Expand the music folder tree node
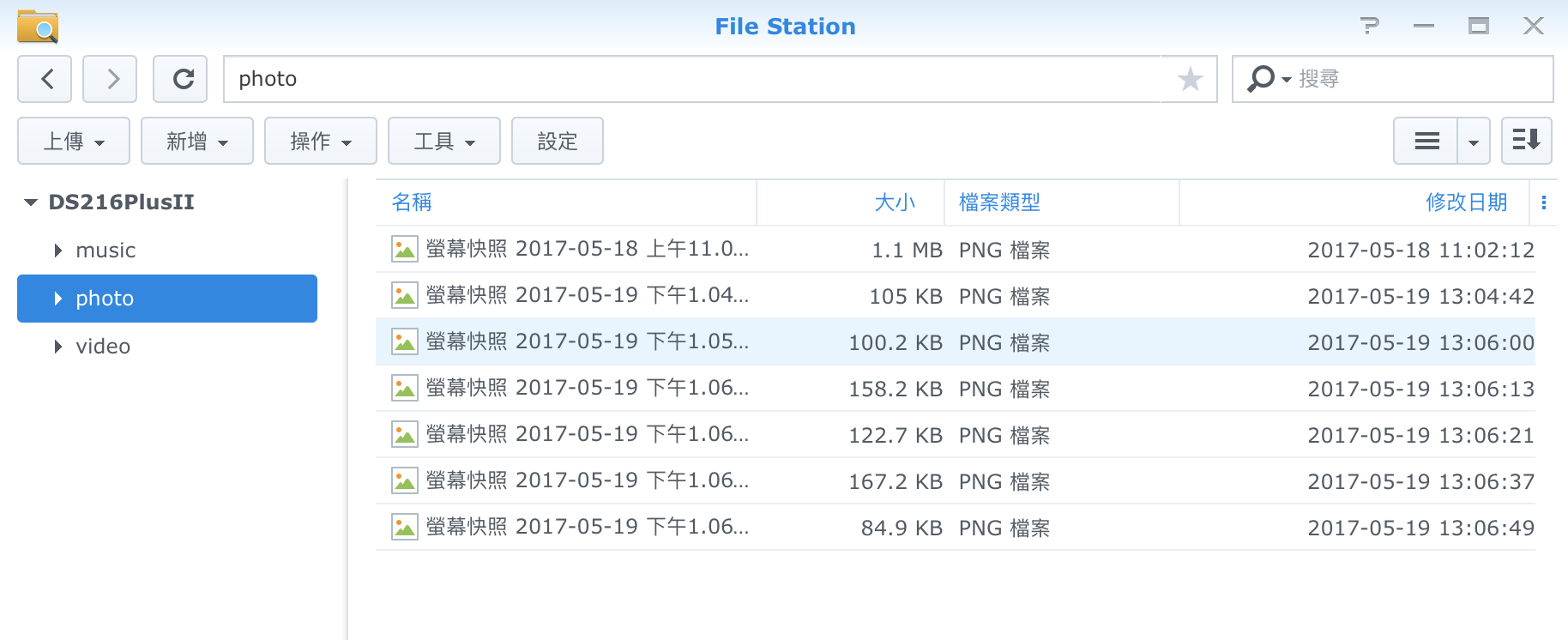The image size is (1568, 640). tap(58, 251)
